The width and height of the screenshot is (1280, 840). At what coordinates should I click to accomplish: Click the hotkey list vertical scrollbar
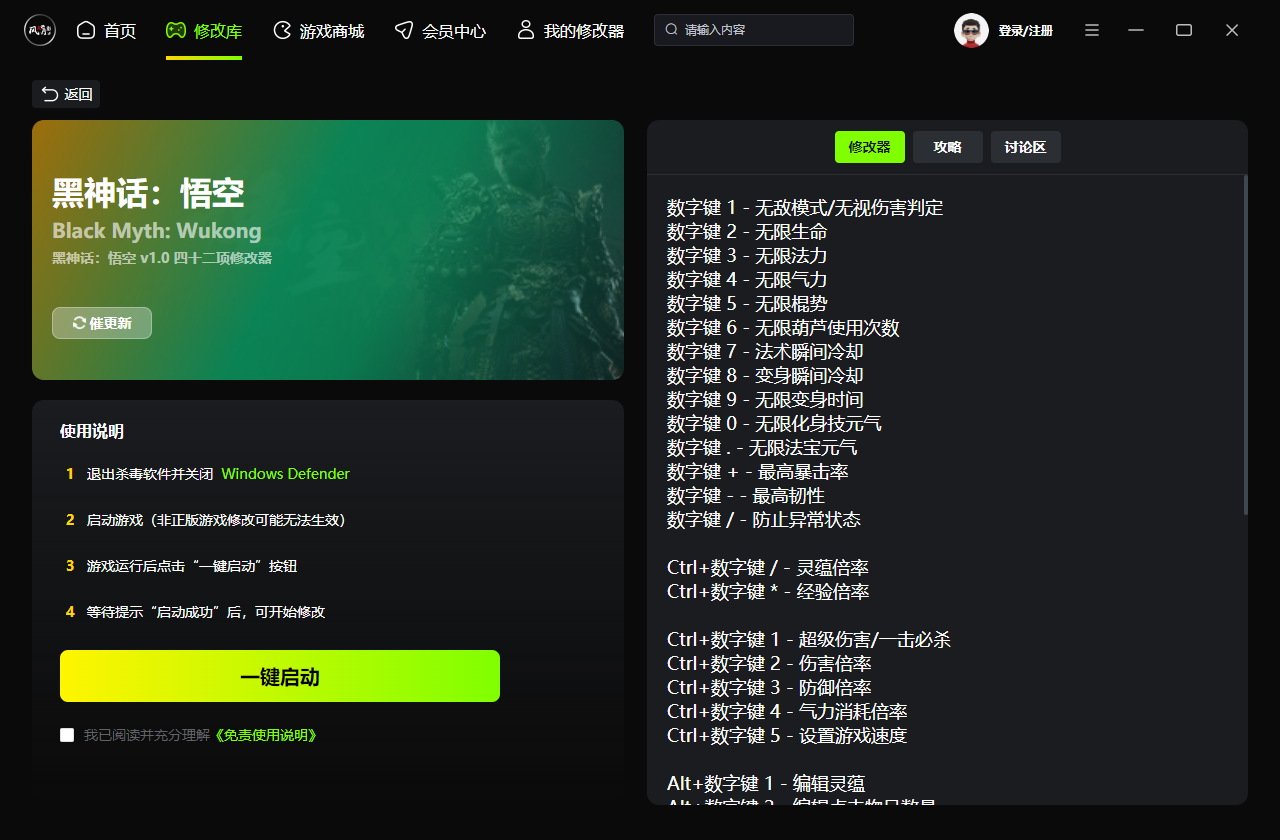(1245, 345)
